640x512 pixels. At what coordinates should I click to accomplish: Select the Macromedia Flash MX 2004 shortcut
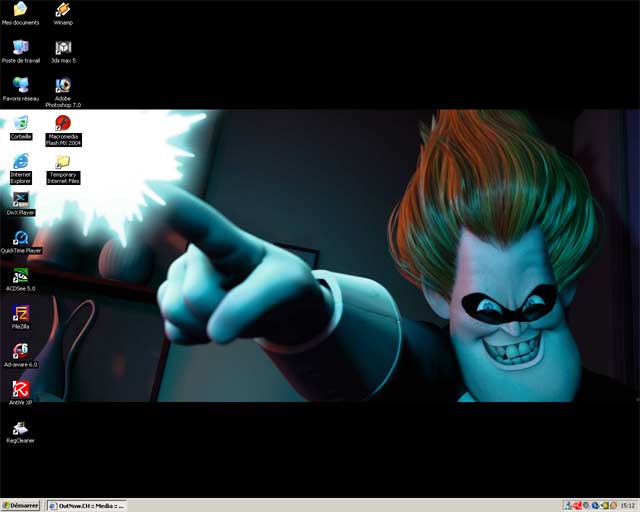[63, 130]
